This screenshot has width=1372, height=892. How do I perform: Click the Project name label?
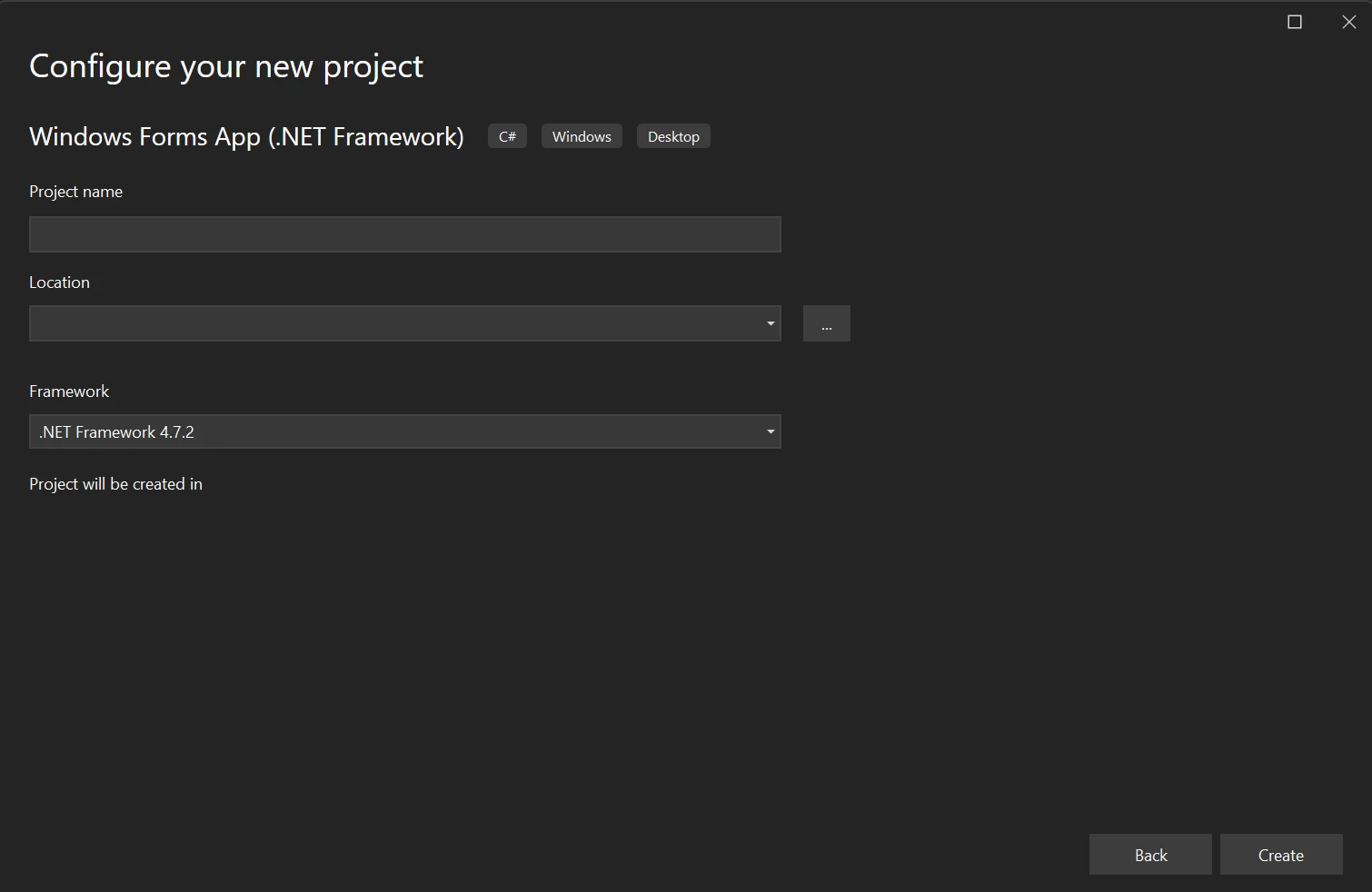click(75, 192)
